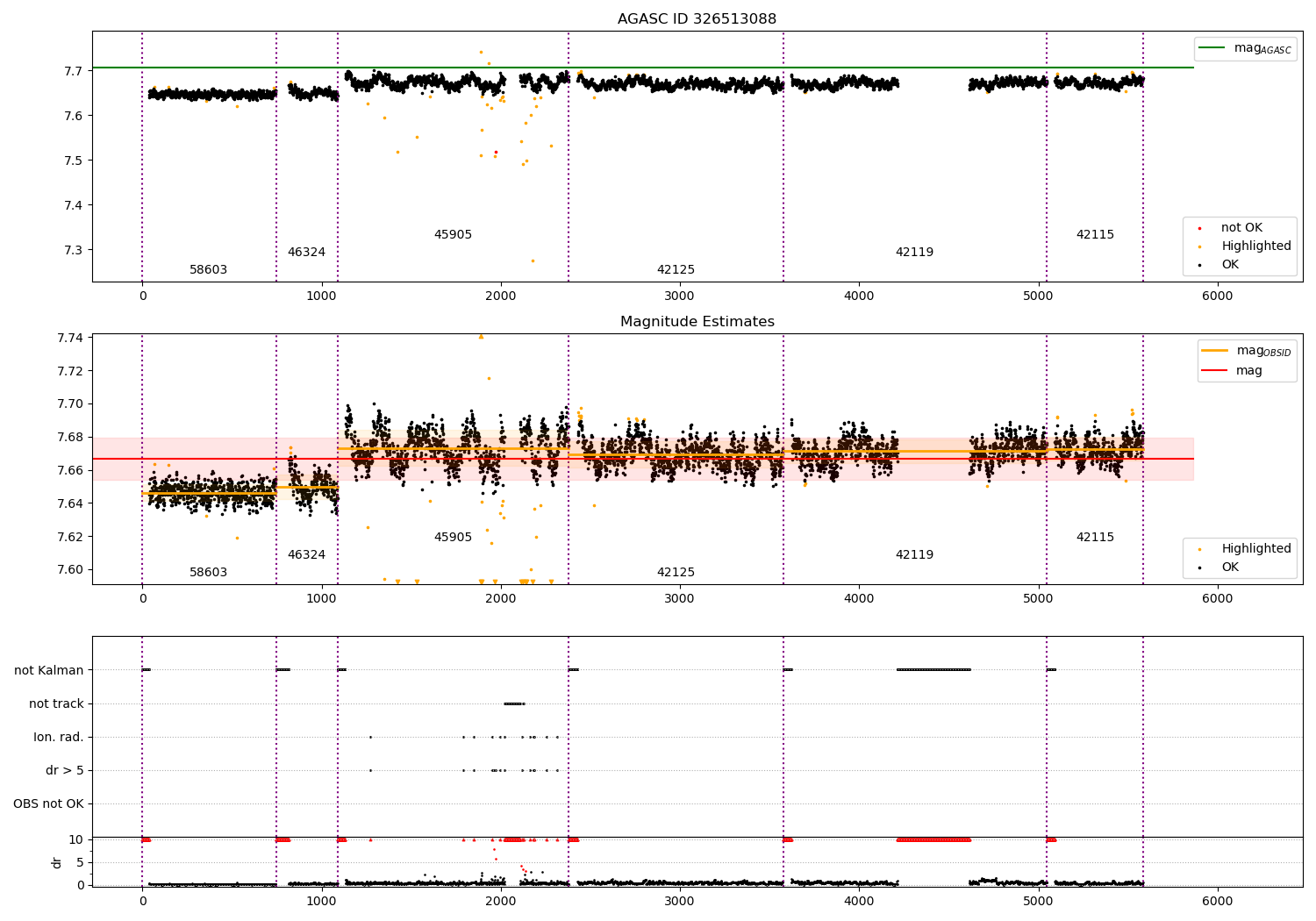Click the 'OBS not OK' row label
Viewport: 1316px width, 921px height.
(48, 804)
